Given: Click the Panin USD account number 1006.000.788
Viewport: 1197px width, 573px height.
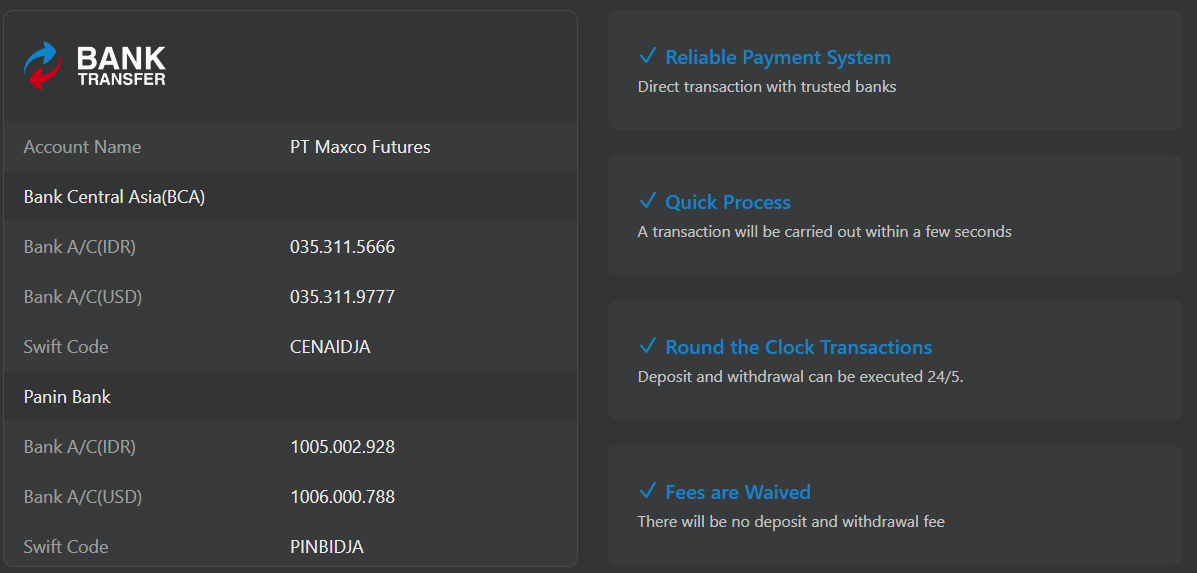Looking at the screenshot, I should coord(343,497).
